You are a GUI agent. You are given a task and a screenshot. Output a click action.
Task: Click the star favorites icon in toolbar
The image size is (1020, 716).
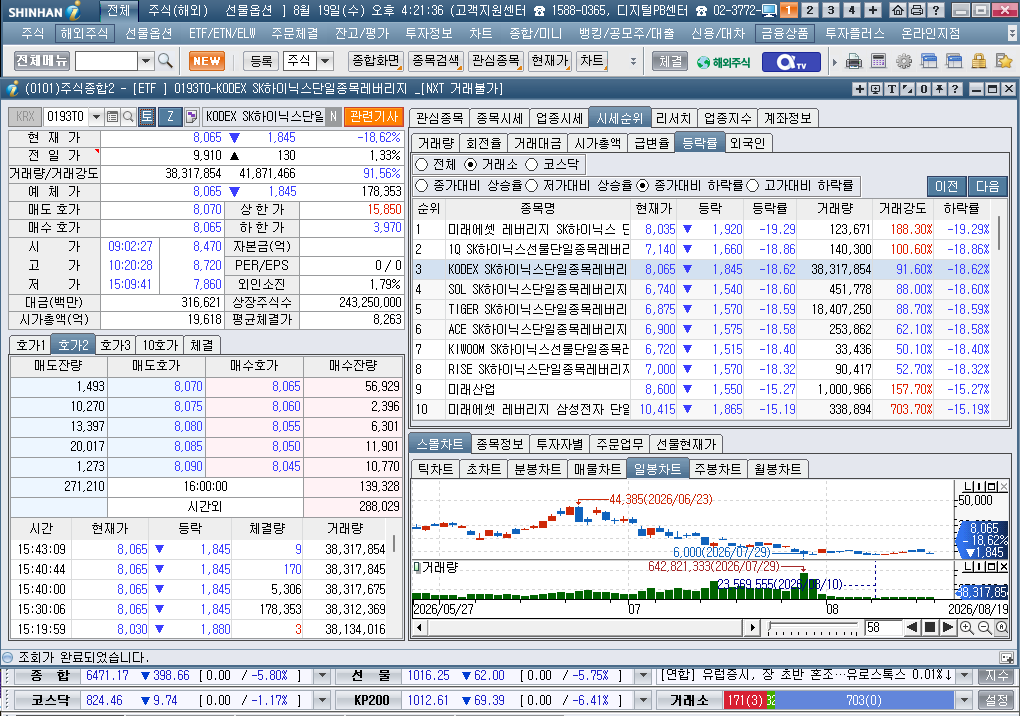coord(1004,62)
